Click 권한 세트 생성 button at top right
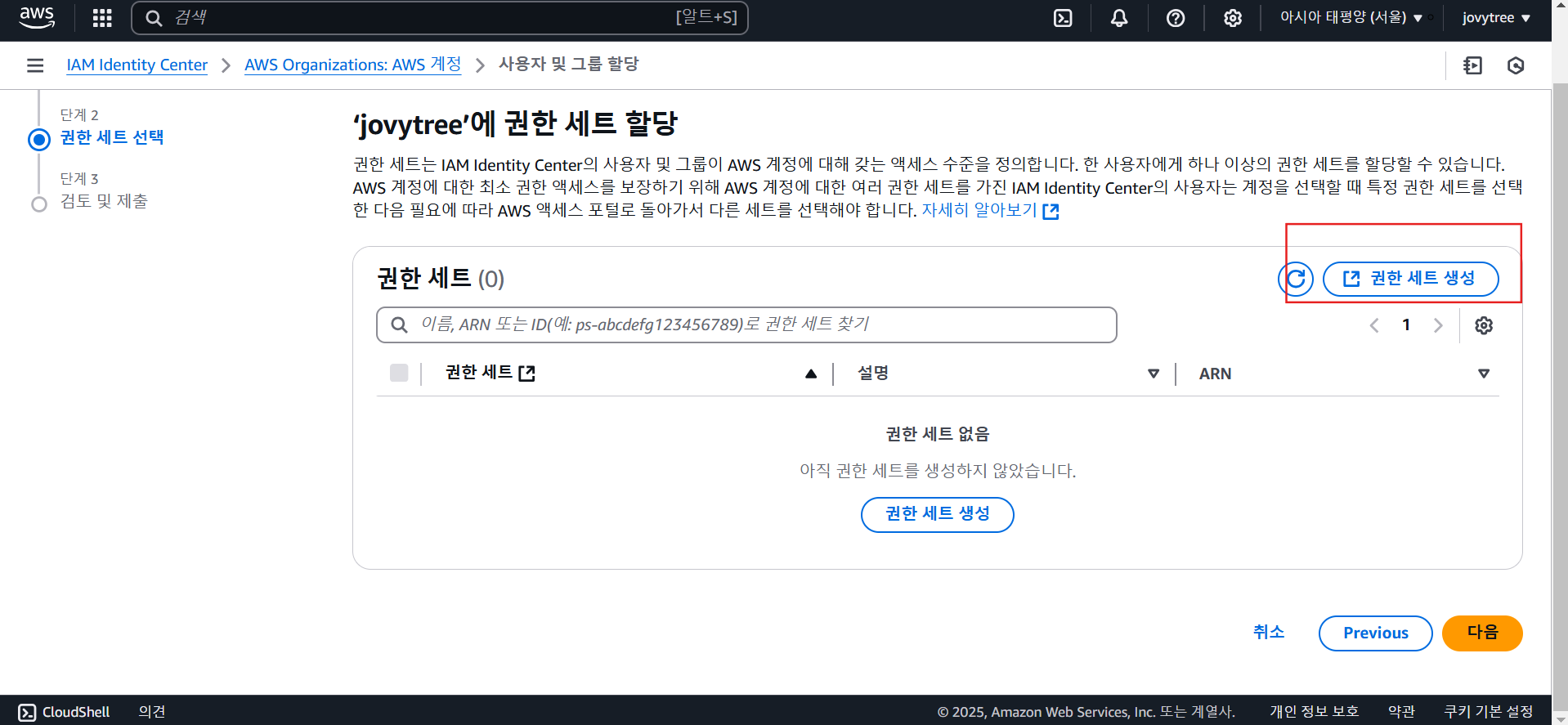The height and width of the screenshot is (725, 1568). [1410, 279]
